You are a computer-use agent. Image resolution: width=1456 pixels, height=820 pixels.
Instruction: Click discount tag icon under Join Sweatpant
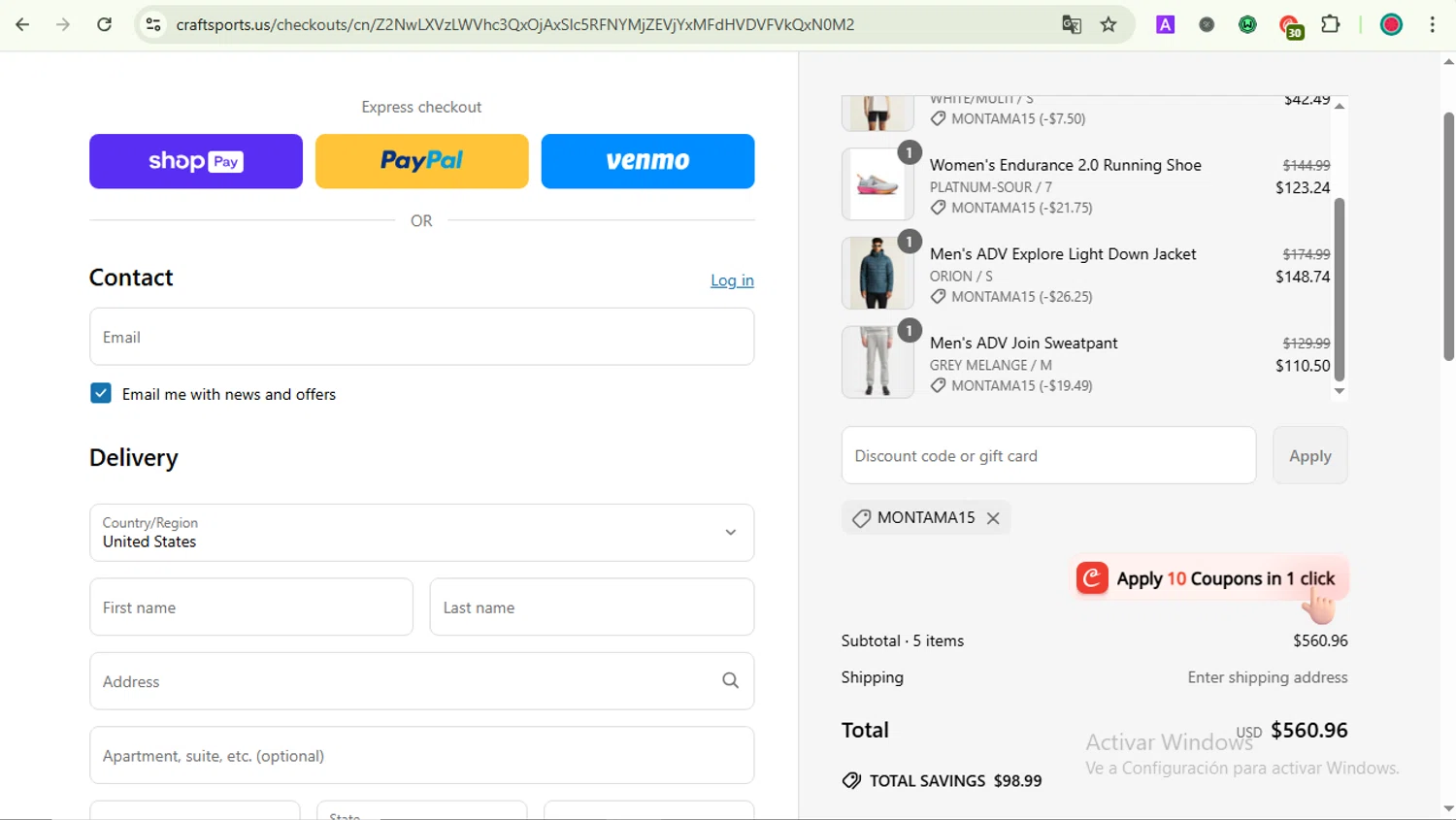click(x=938, y=386)
